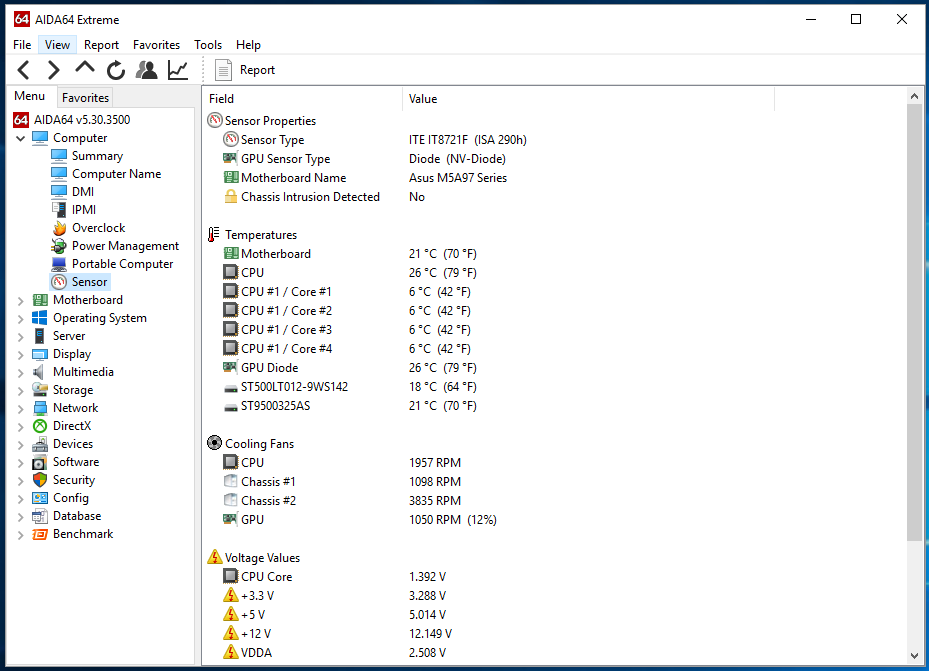Collapse the Computer tree node
Screen dimensions: 929x671
click(21, 138)
